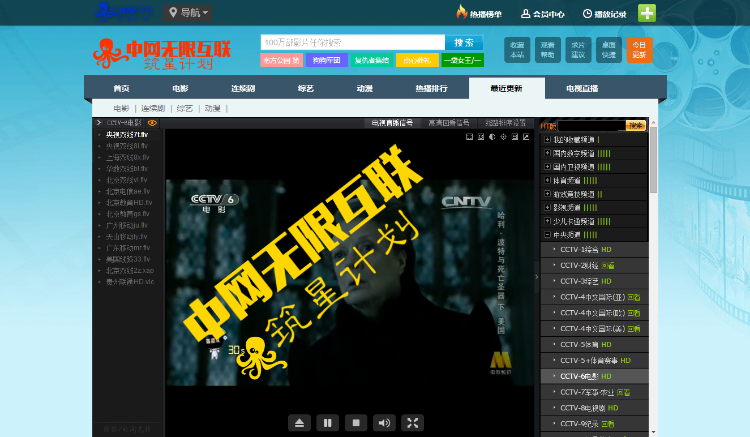
Task: Click the fifth video toolbar icon
Action: tap(515, 137)
